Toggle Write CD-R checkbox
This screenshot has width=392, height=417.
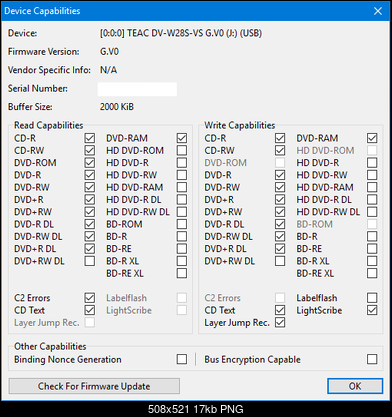click(x=280, y=138)
